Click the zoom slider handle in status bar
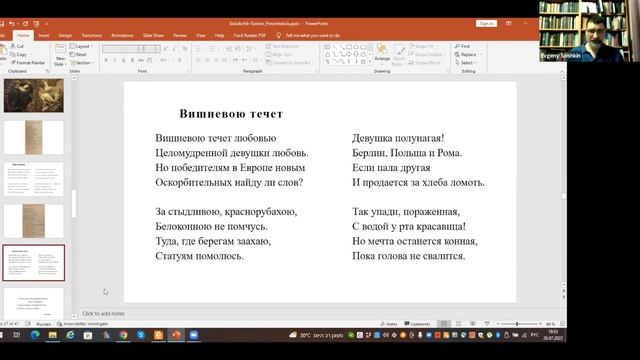This screenshot has width=640, height=360. pyautogui.click(x=517, y=324)
